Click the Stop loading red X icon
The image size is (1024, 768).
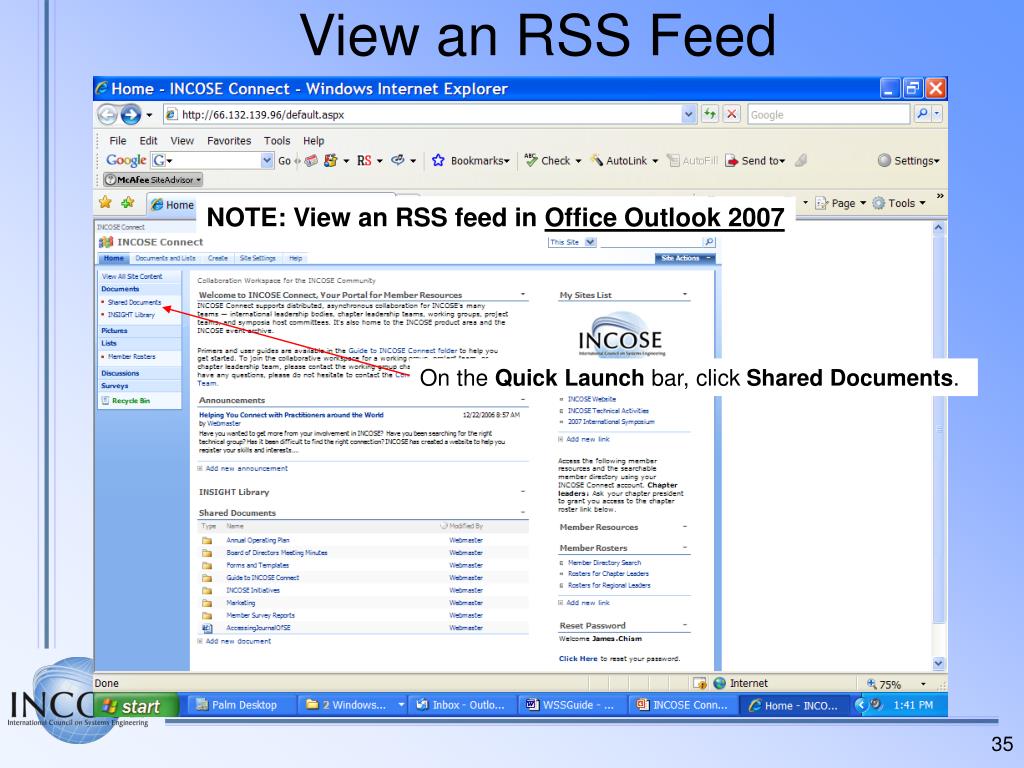pyautogui.click(x=731, y=114)
